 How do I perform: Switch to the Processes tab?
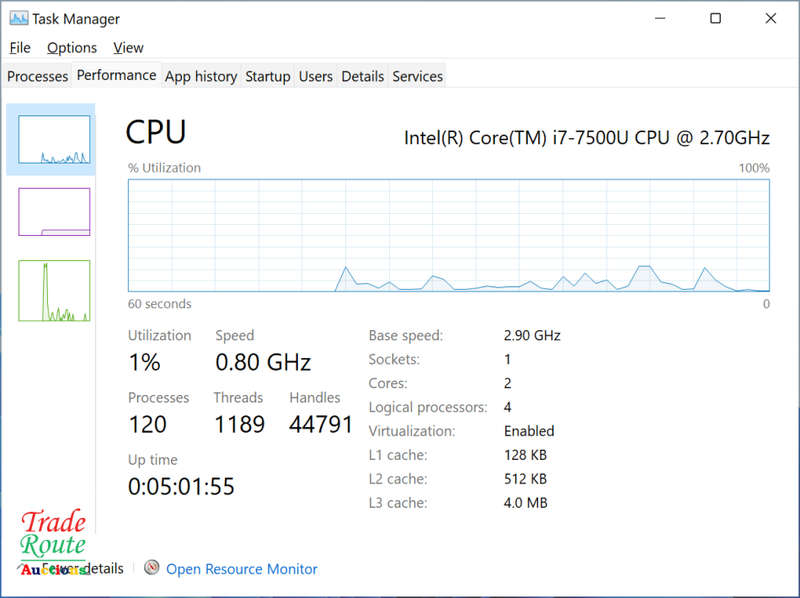click(x=37, y=76)
